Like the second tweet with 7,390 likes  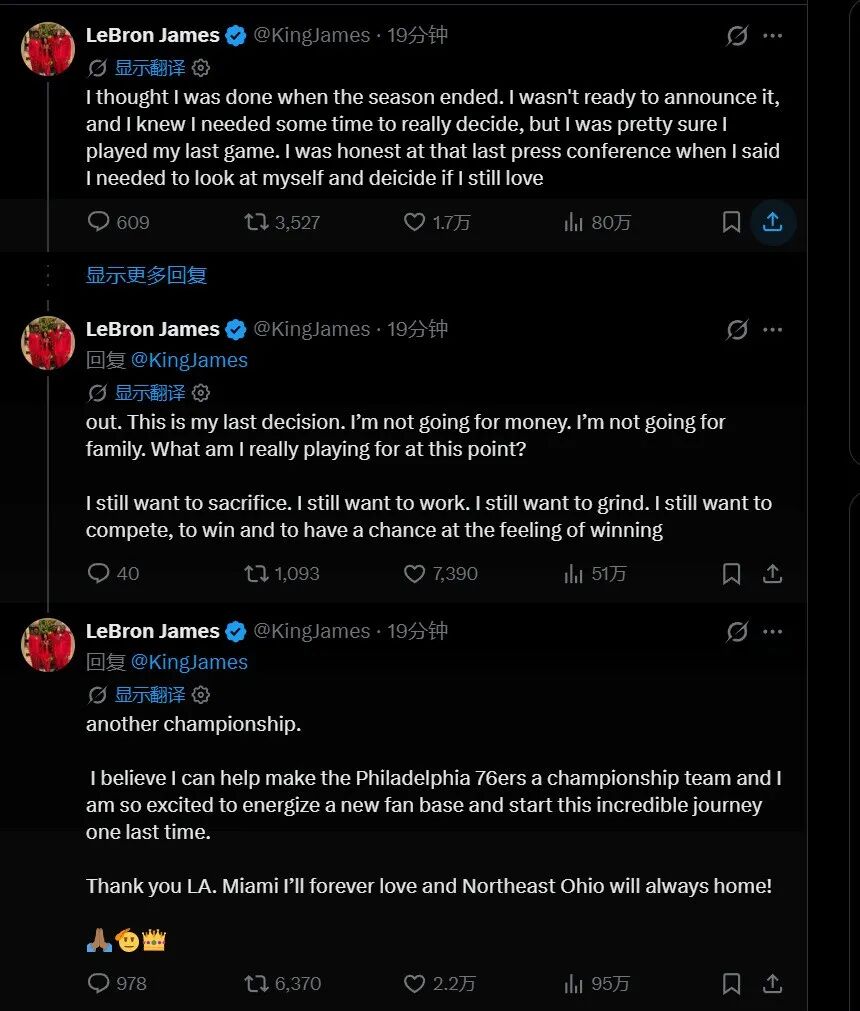coord(440,573)
